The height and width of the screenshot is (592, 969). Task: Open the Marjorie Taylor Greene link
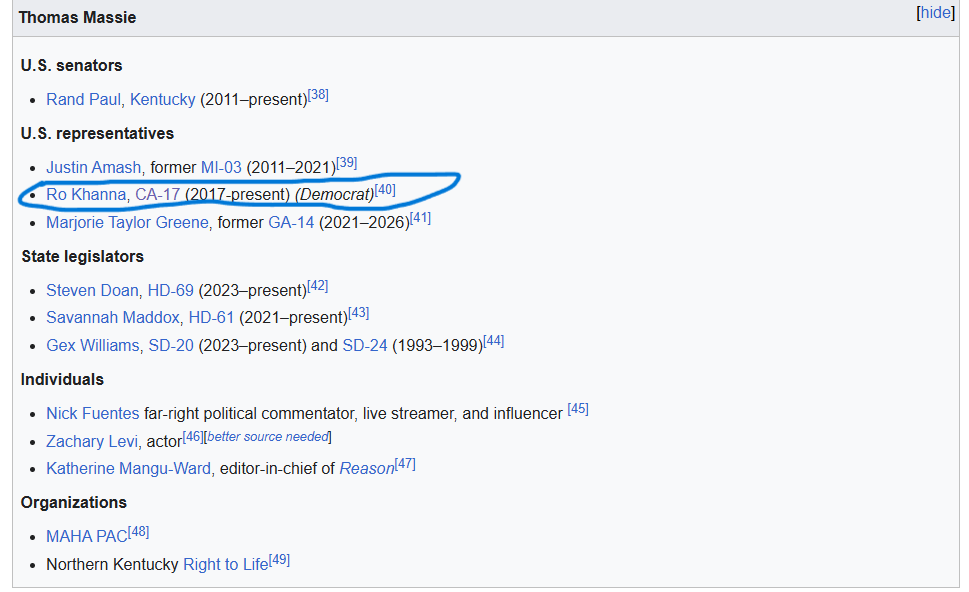coord(127,222)
